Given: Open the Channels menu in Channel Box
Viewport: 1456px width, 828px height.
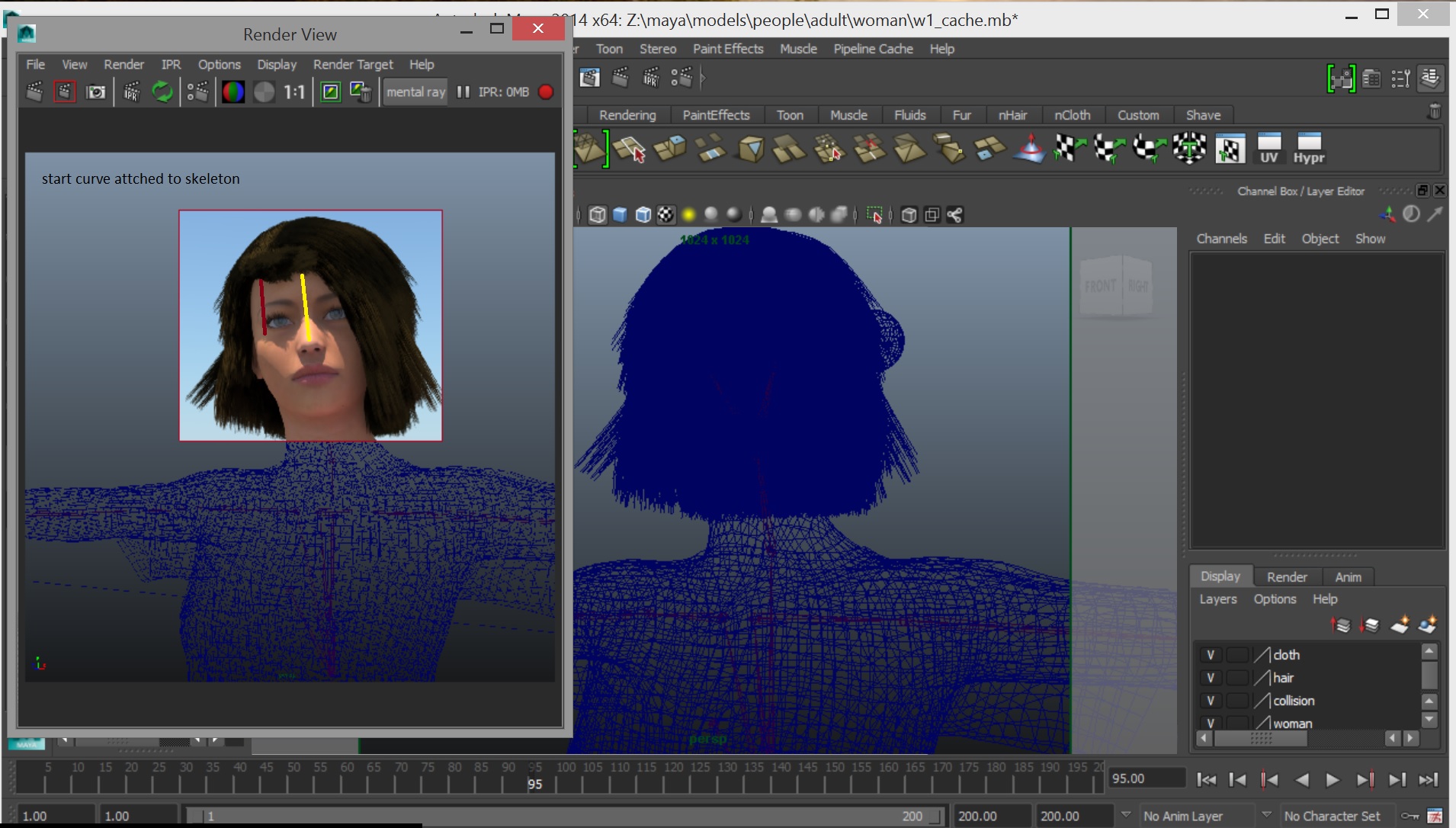Looking at the screenshot, I should coord(1221,239).
